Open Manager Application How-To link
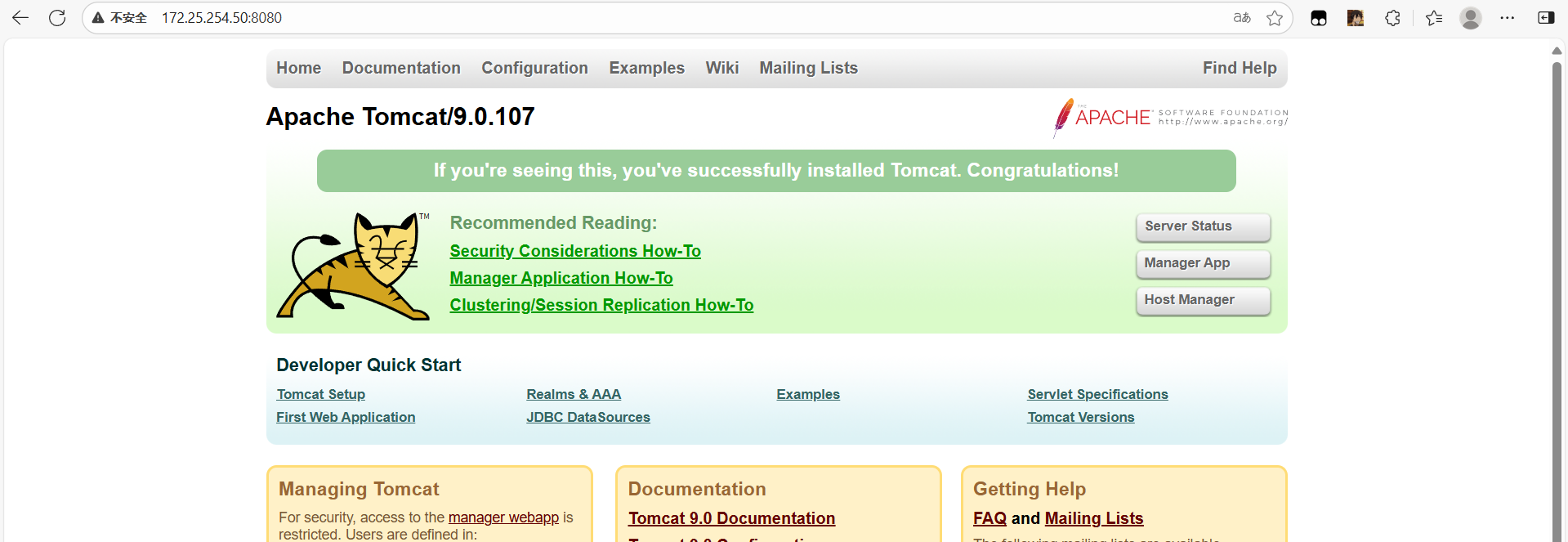The width and height of the screenshot is (1568, 542). pos(561,278)
